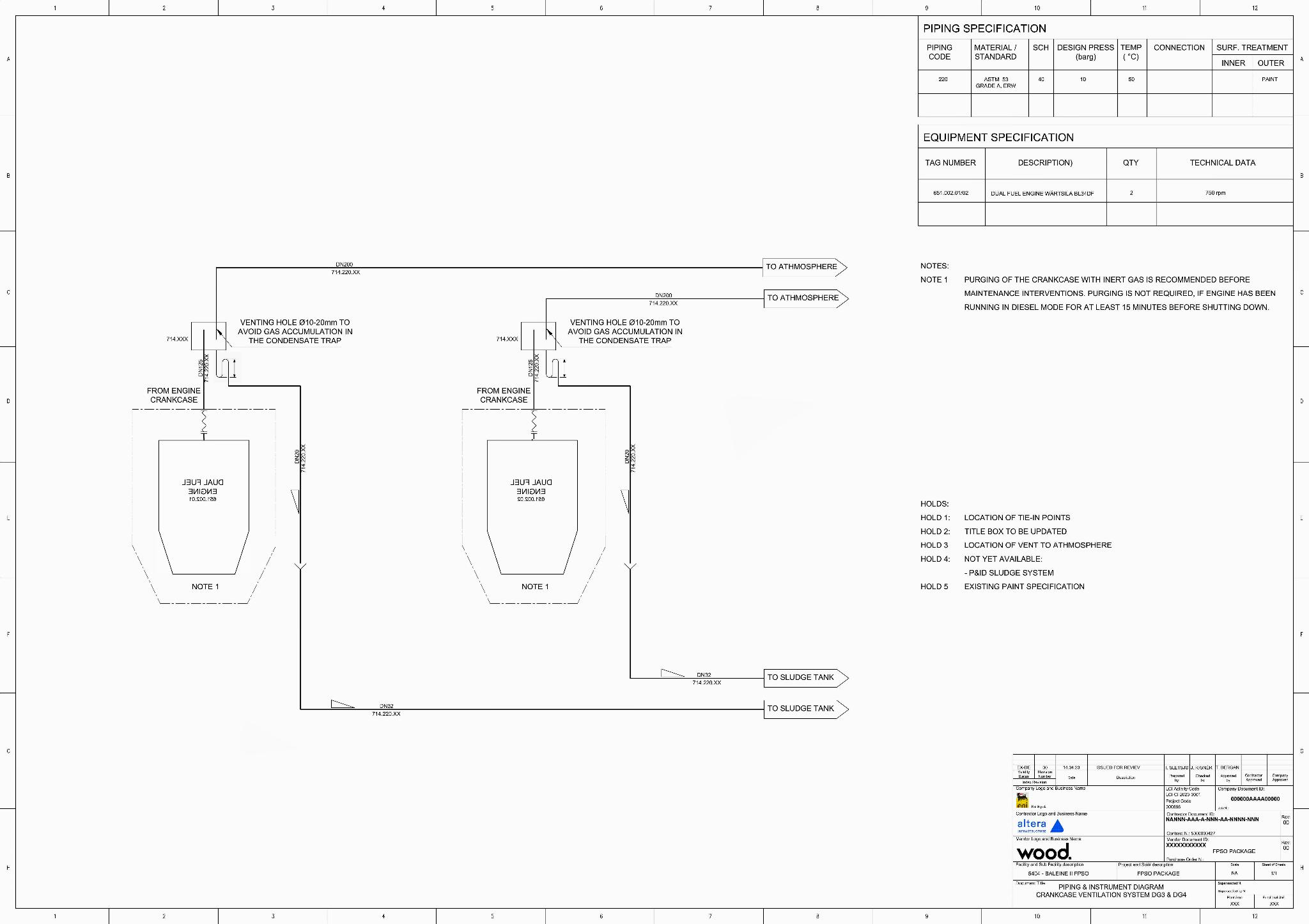1309x924 pixels.
Task: Click the EQUIPMENT SPECIFICATION table heading
Action: (x=998, y=137)
